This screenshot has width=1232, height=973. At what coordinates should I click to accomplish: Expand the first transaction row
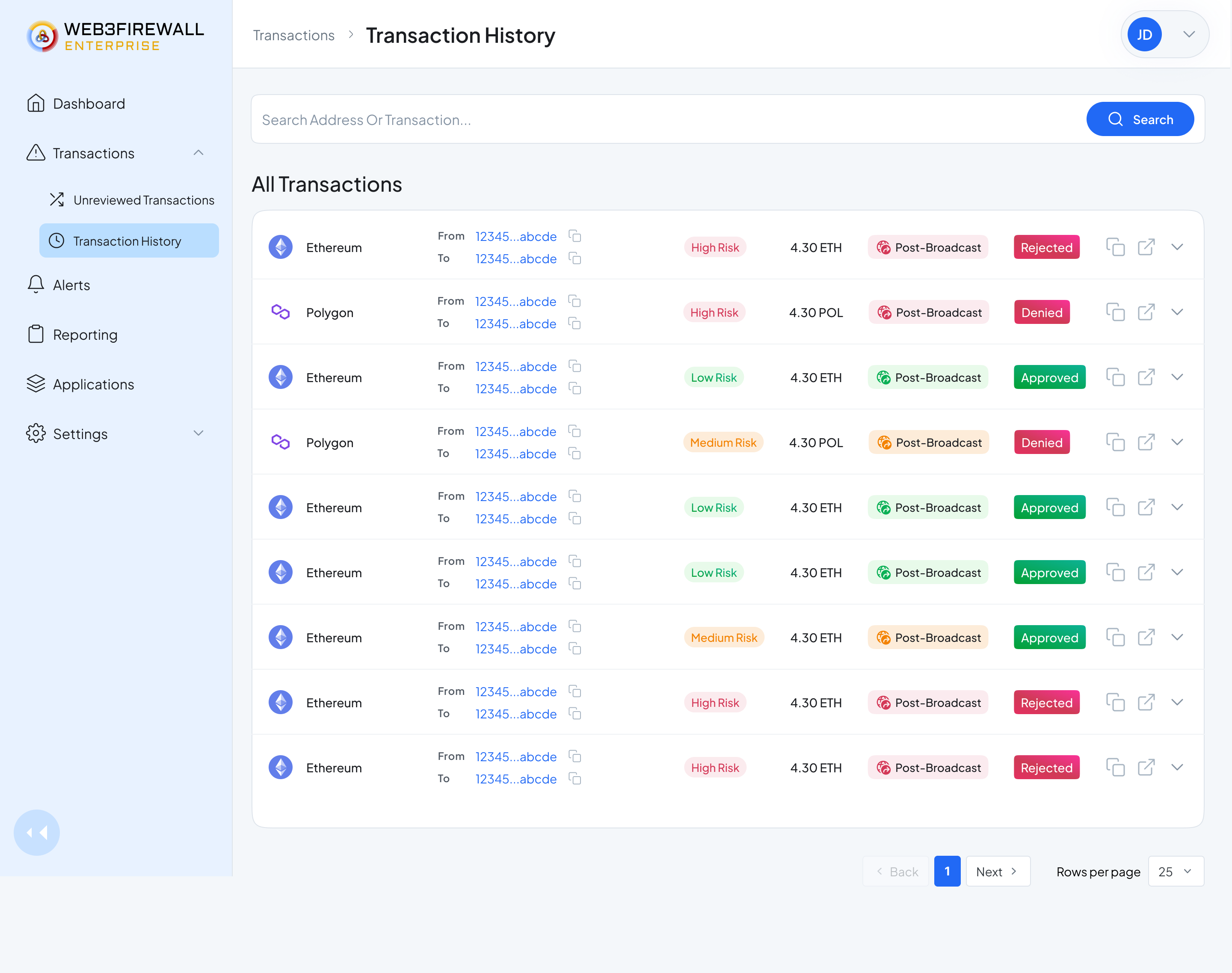1177,247
